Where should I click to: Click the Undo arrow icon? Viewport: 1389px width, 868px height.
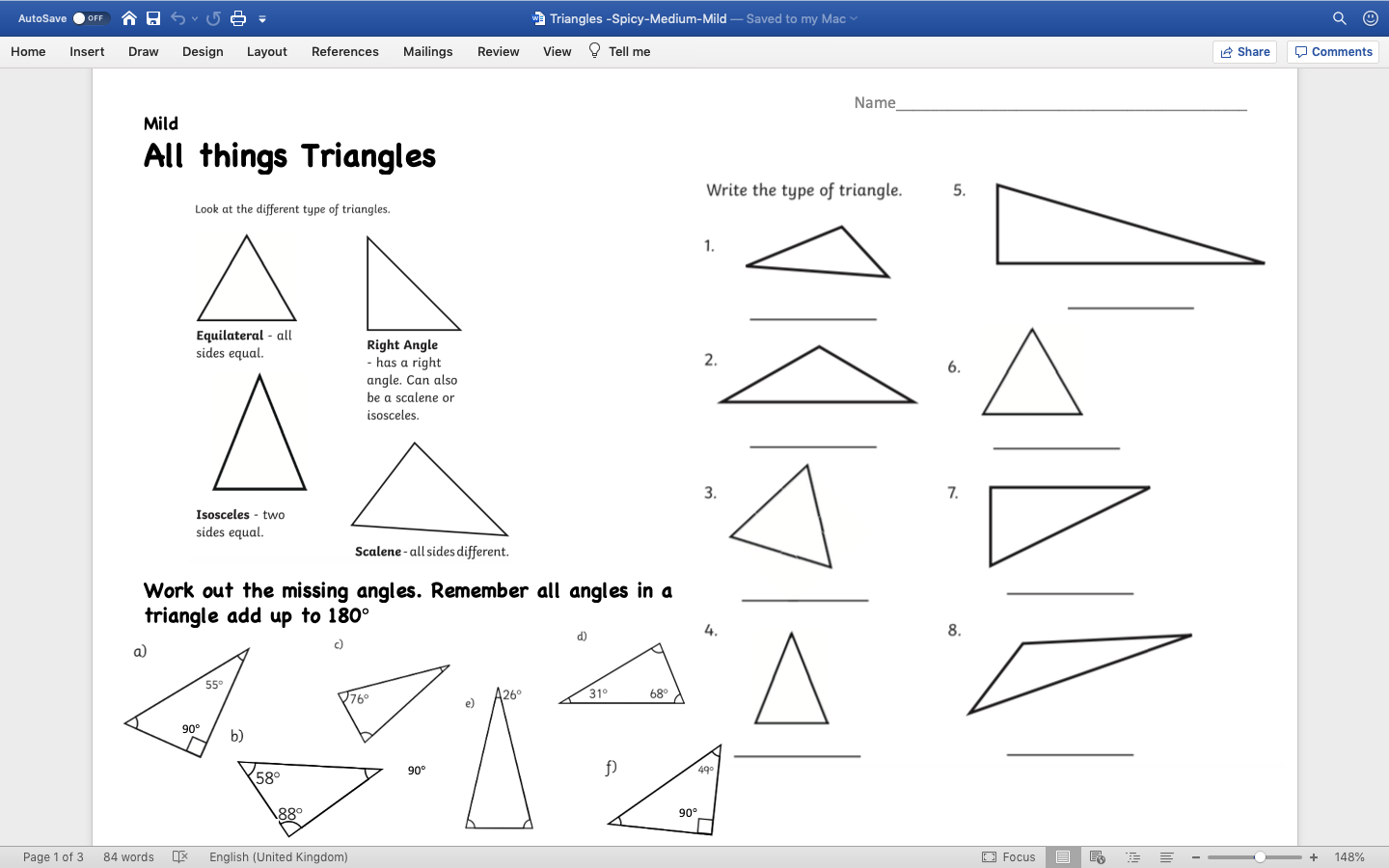(177, 18)
